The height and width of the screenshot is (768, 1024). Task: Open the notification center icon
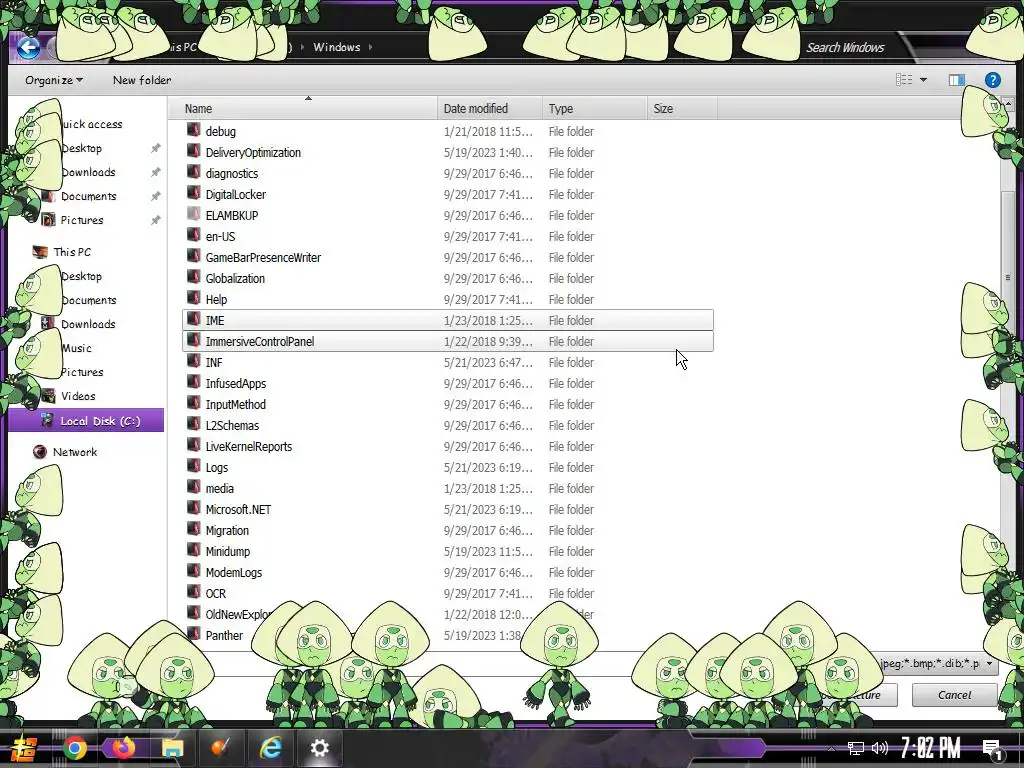pyautogui.click(x=993, y=749)
